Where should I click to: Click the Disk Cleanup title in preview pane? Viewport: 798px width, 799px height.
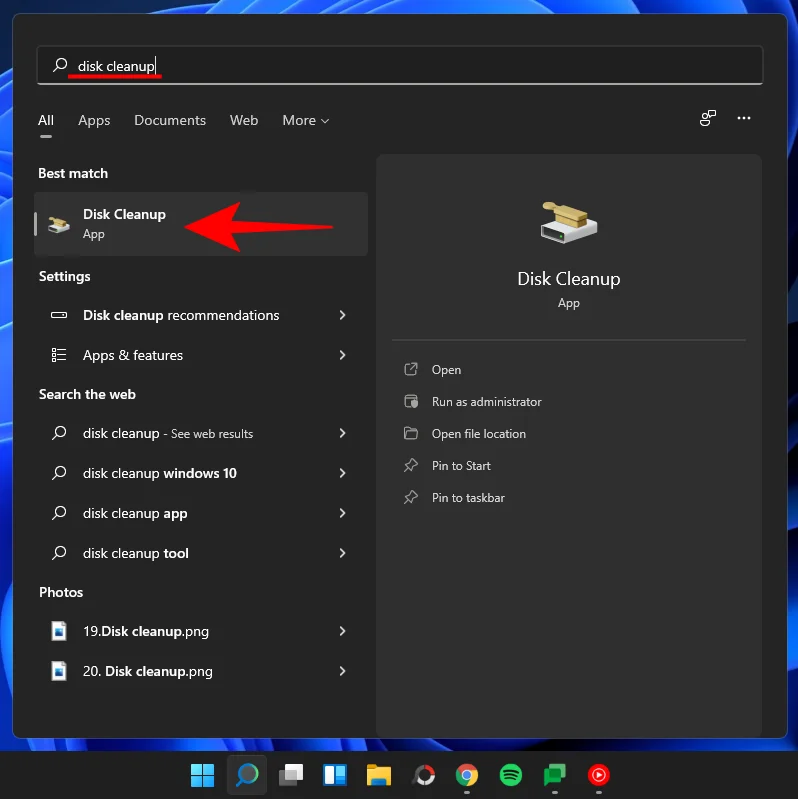(x=569, y=279)
